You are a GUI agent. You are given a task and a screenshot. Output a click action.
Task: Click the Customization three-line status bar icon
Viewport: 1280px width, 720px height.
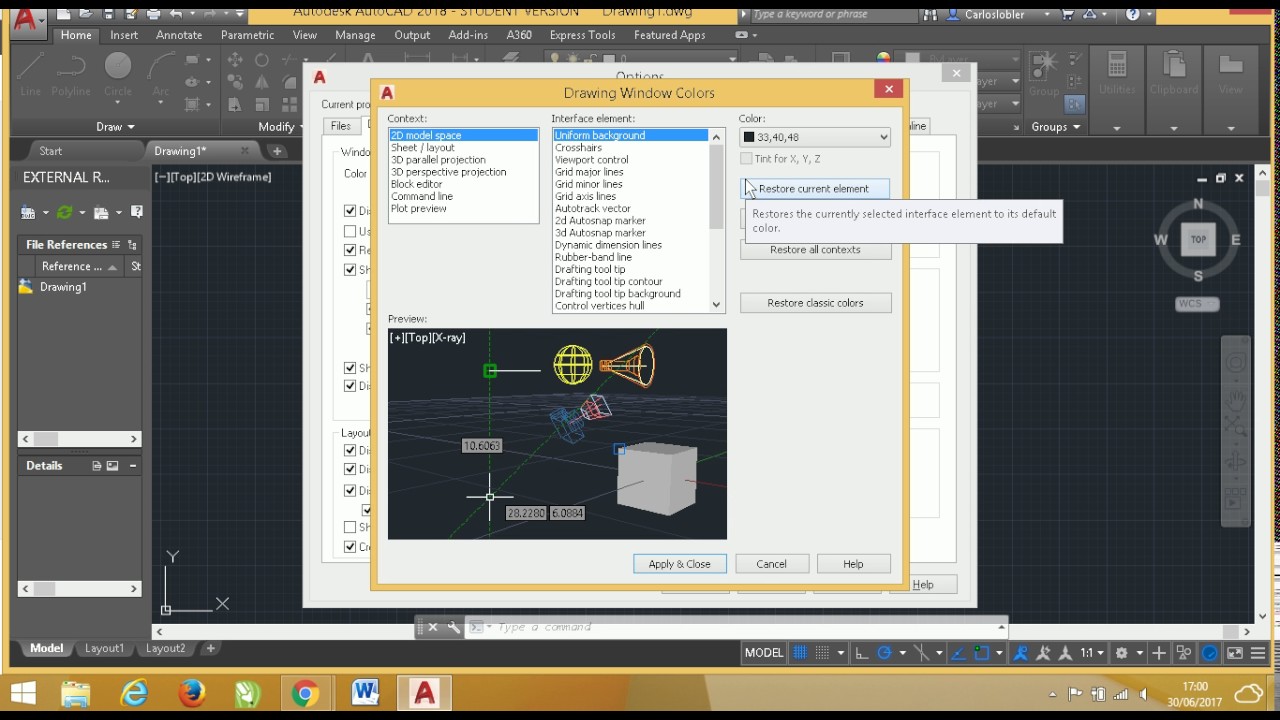[x=1258, y=653]
